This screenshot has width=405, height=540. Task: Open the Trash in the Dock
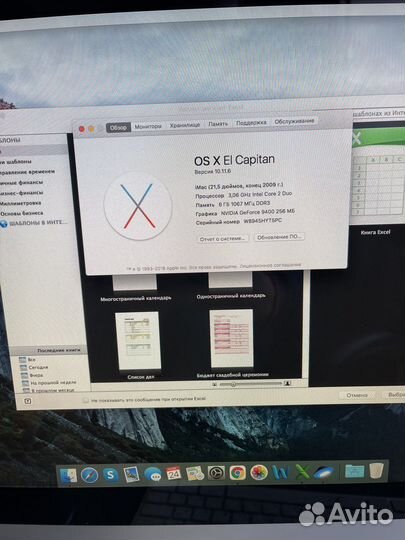376,470
